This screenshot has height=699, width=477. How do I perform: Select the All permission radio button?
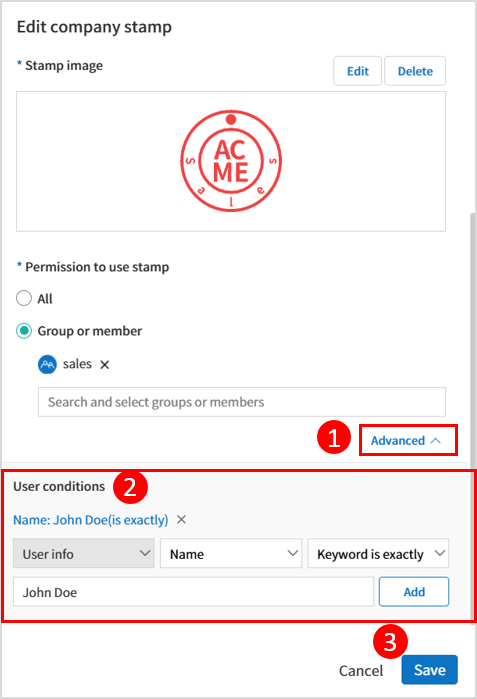(24, 298)
